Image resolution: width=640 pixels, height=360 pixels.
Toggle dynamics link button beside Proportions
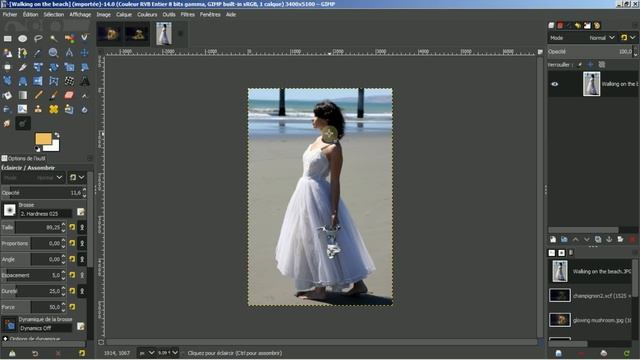pyautogui.click(x=82, y=243)
